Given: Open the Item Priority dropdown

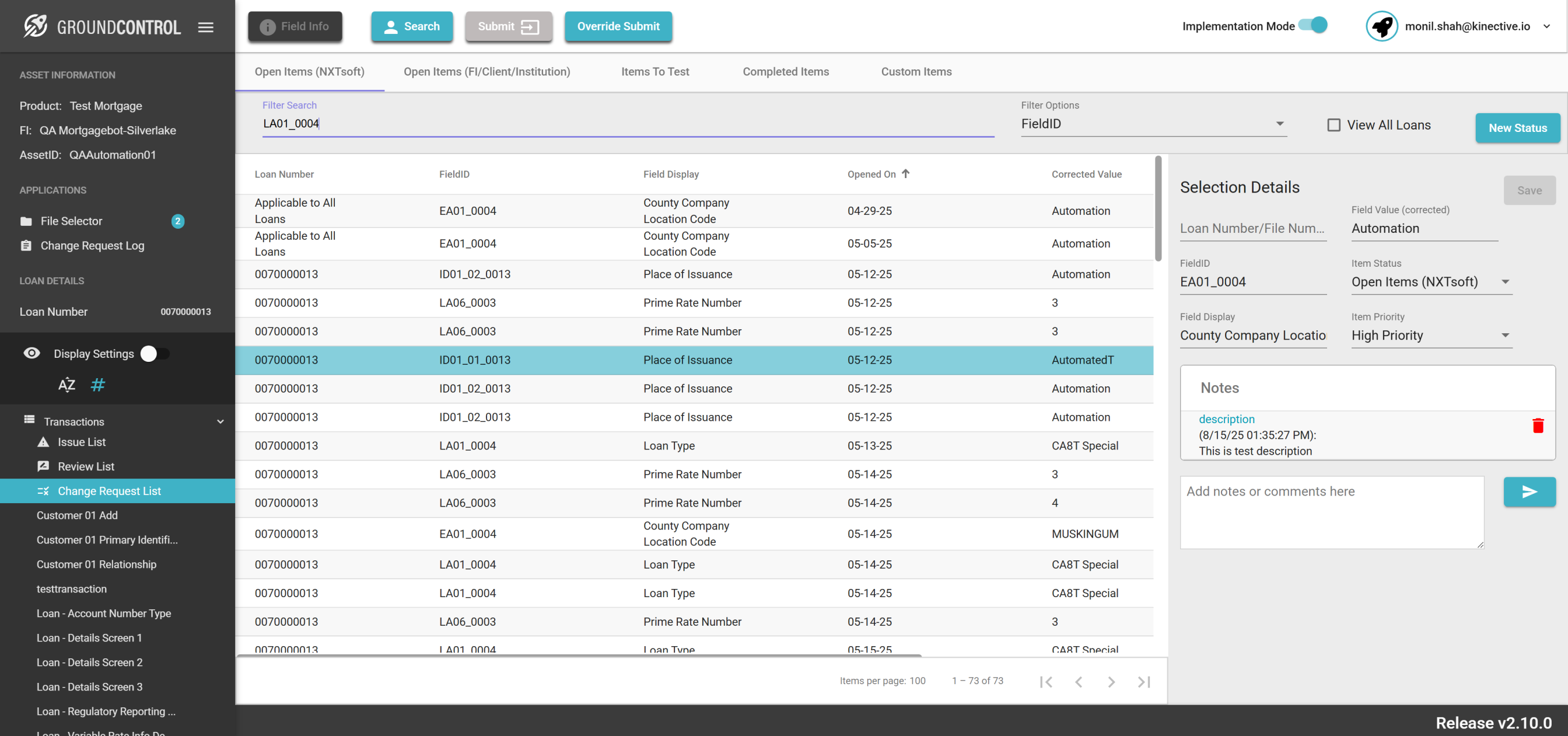Looking at the screenshot, I should (1431, 335).
